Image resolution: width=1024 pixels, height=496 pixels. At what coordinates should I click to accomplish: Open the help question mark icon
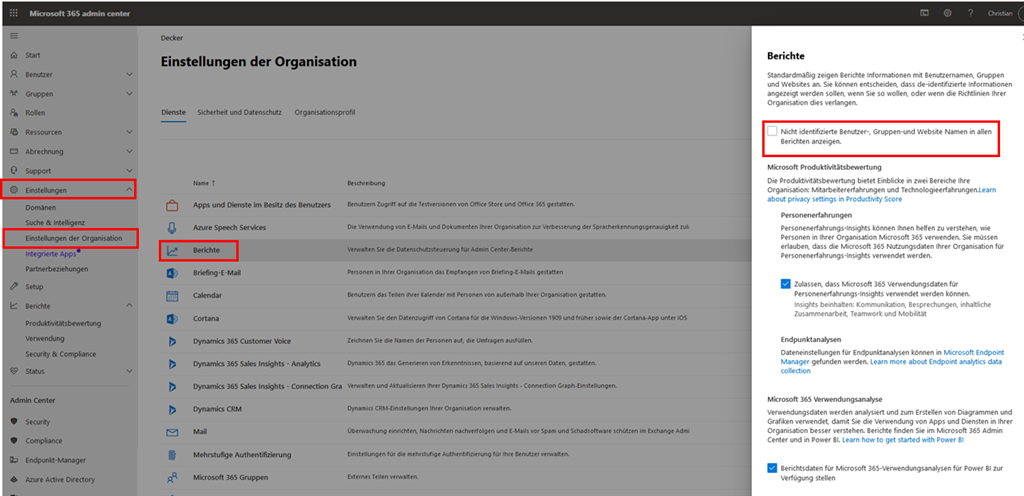click(970, 13)
